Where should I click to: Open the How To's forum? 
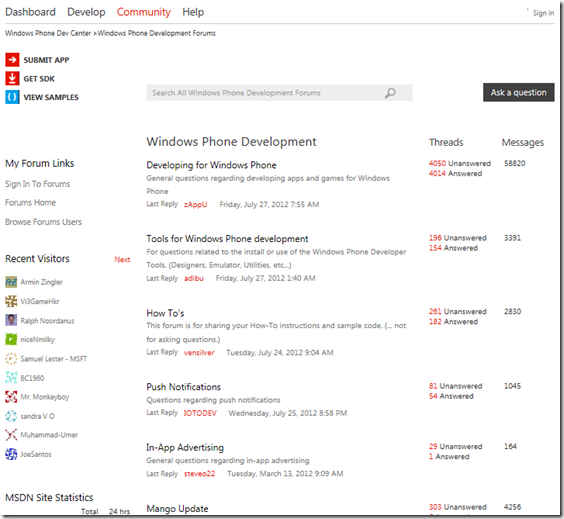pyautogui.click(x=165, y=313)
